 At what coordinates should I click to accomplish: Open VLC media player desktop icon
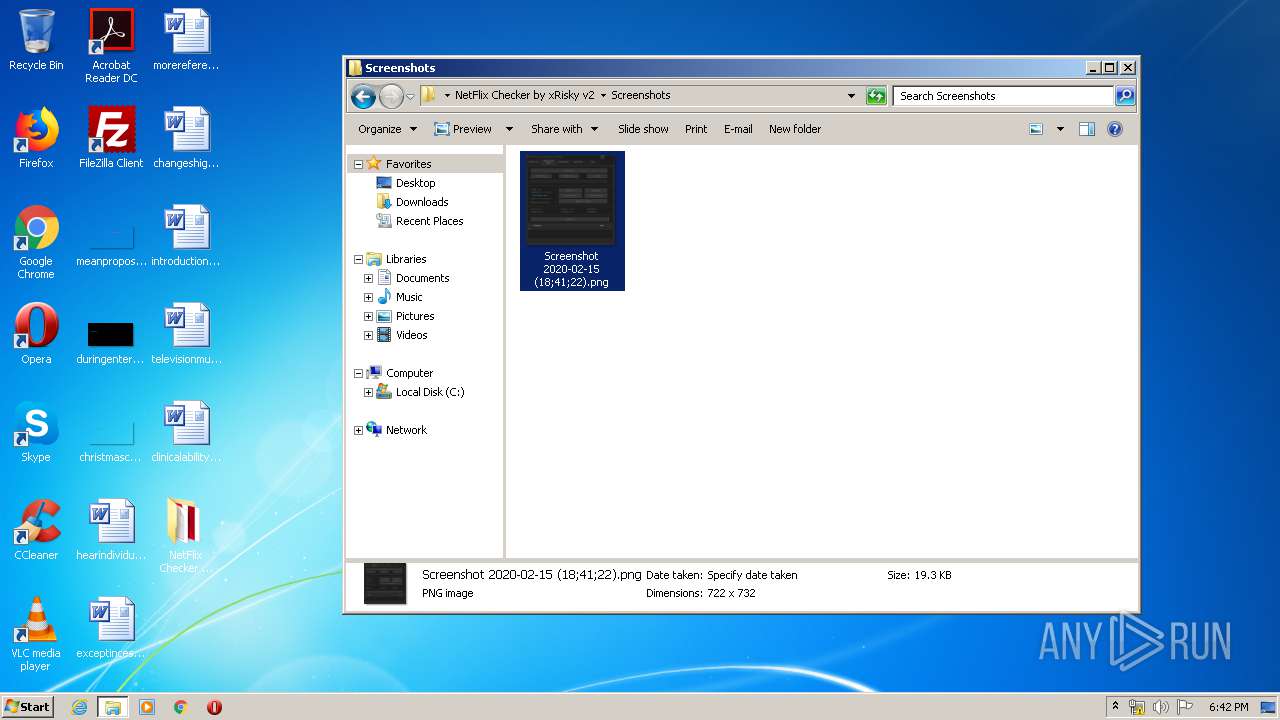click(36, 634)
